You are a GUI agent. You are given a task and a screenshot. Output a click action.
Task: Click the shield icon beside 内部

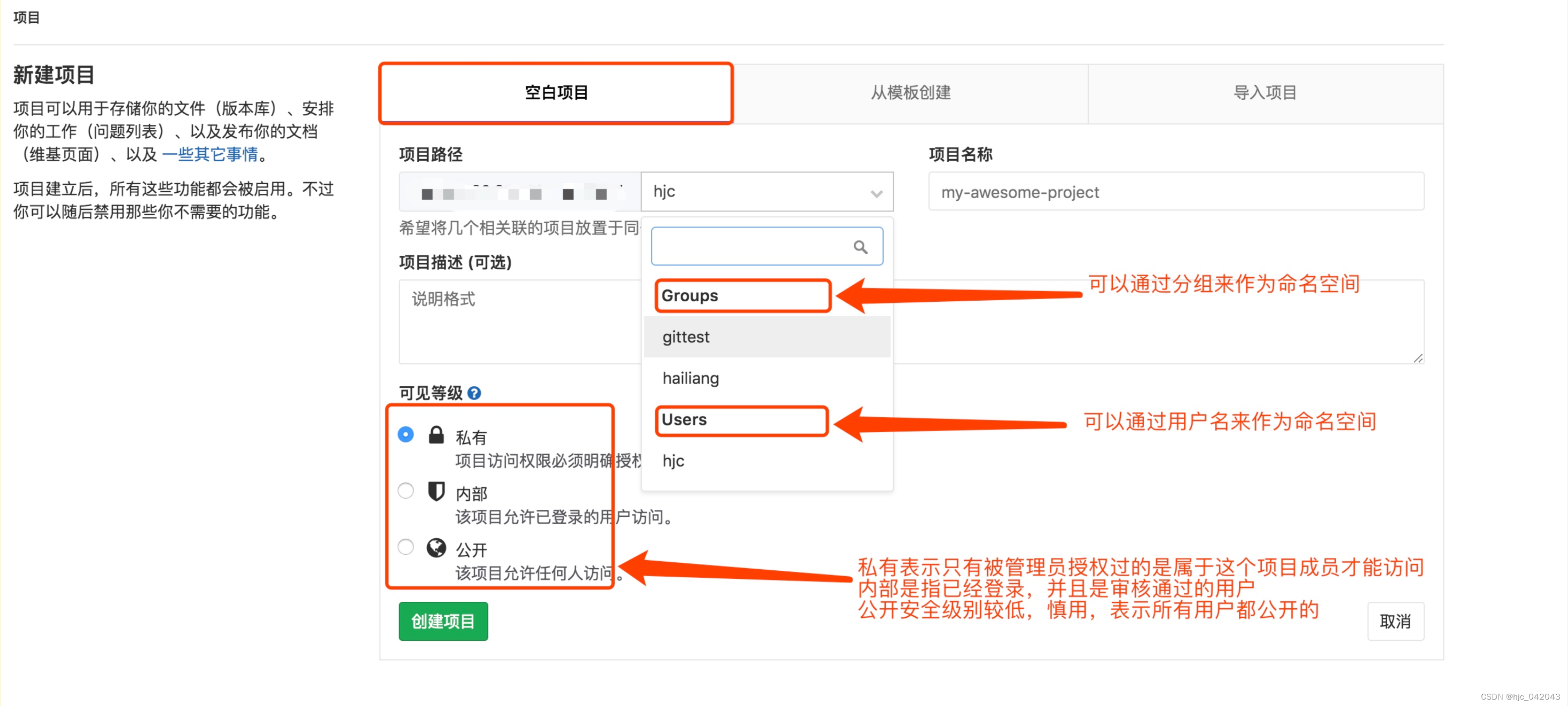(436, 491)
